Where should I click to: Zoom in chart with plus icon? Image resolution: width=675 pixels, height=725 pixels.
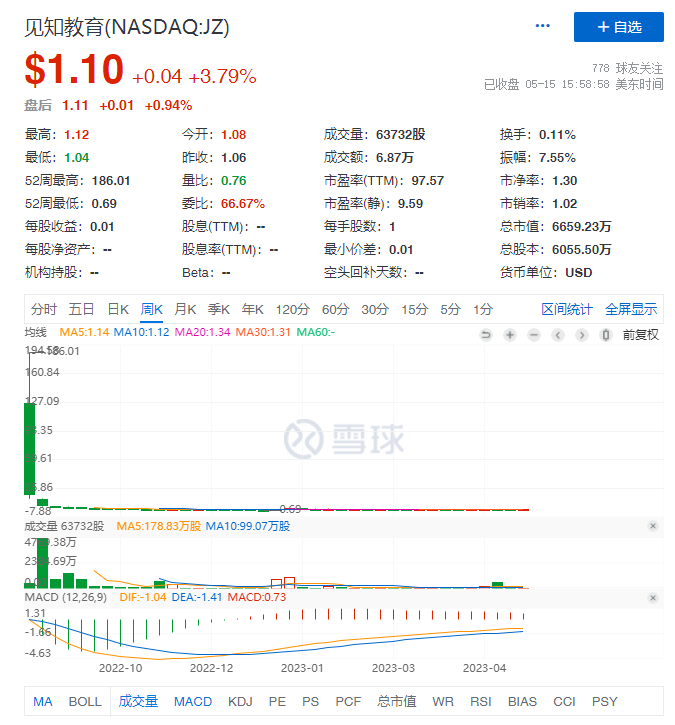click(509, 334)
